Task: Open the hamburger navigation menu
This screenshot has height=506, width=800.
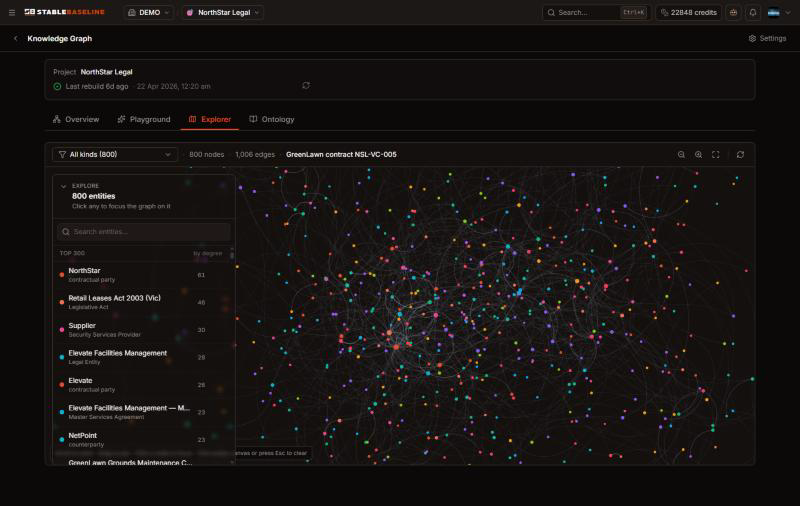Action: pos(12,13)
